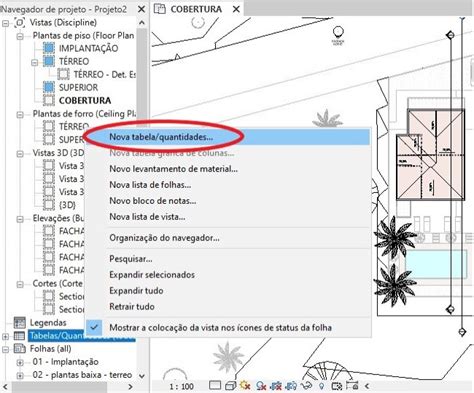Viewport: 474px width, 393px height.
Task: Select COBERTURA in project browser tree
Action: 85,100
